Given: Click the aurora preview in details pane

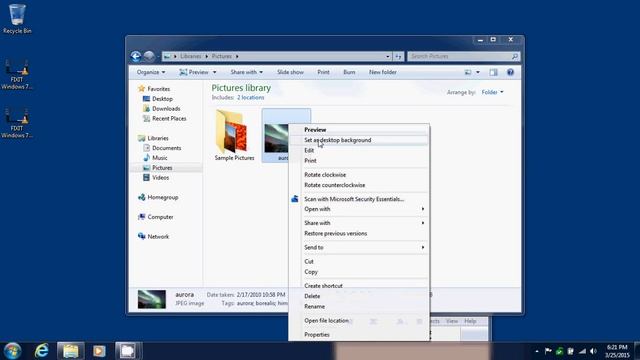Looking at the screenshot, I should [152, 299].
